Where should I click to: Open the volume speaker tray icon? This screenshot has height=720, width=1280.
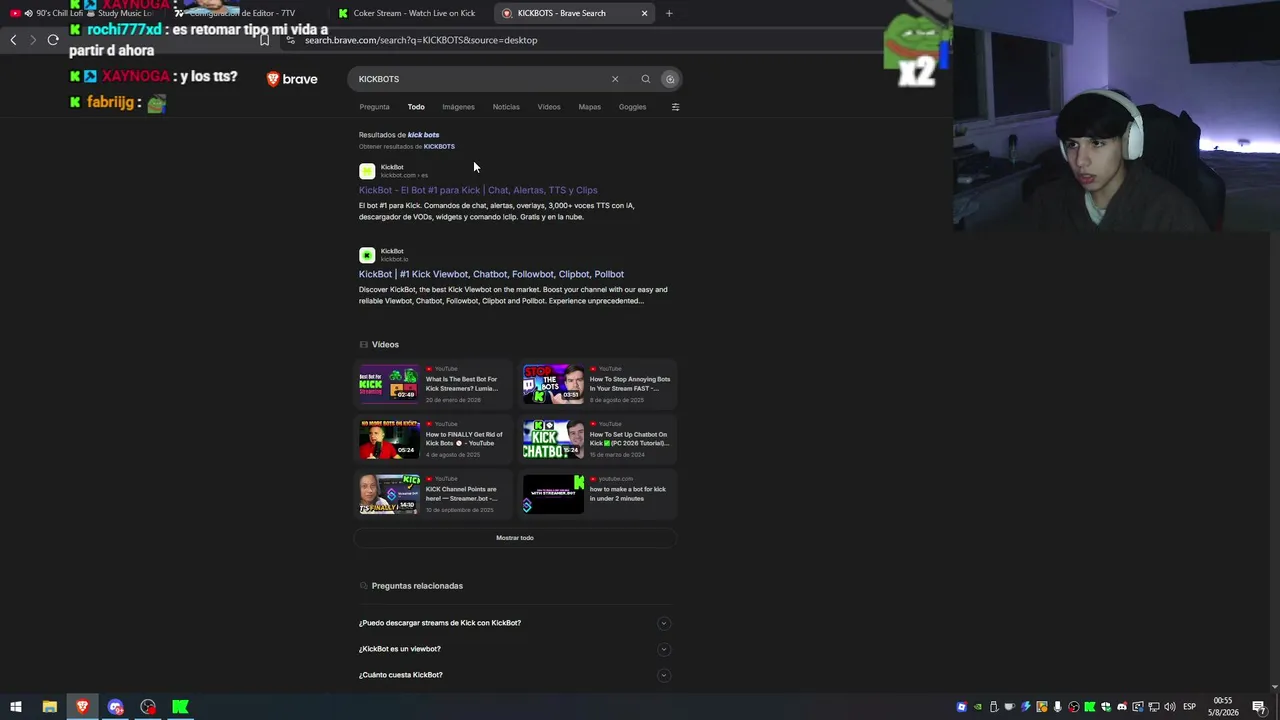[x=1170, y=707]
